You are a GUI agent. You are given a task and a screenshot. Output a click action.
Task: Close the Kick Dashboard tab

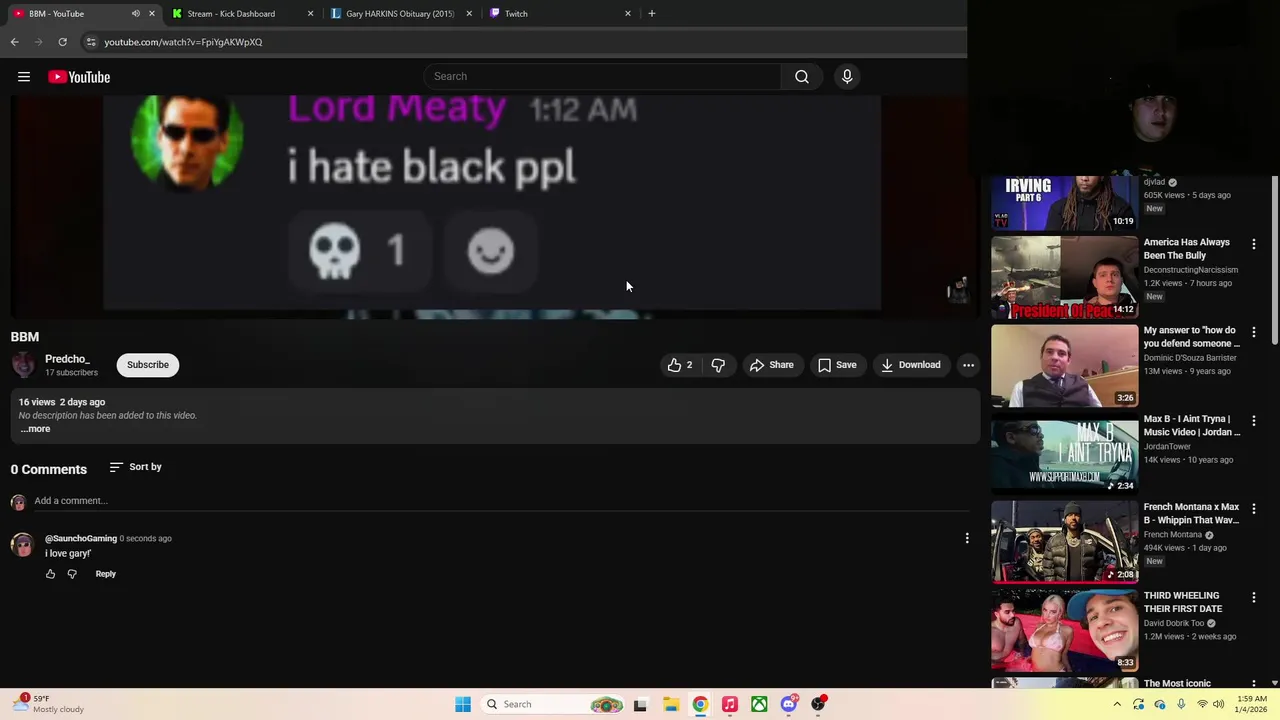pos(310,14)
